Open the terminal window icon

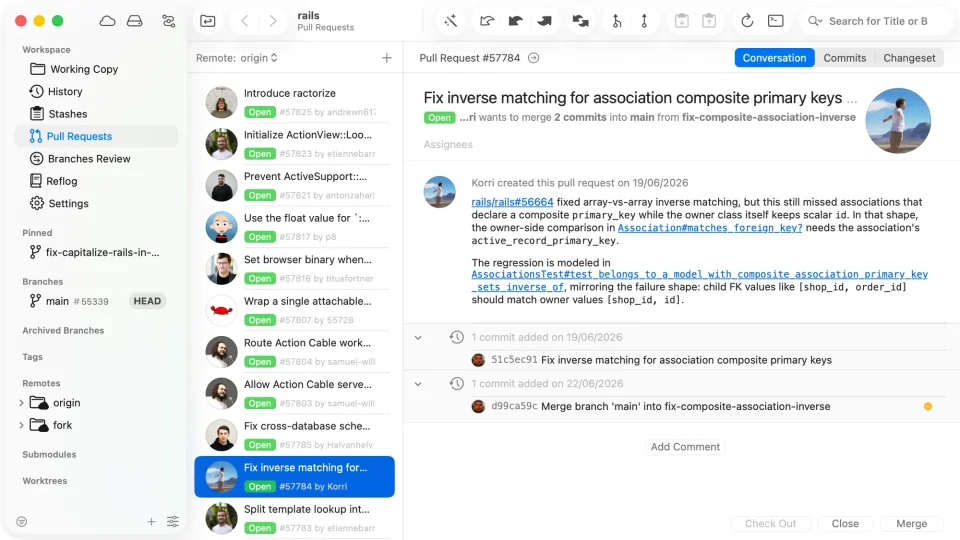775,21
